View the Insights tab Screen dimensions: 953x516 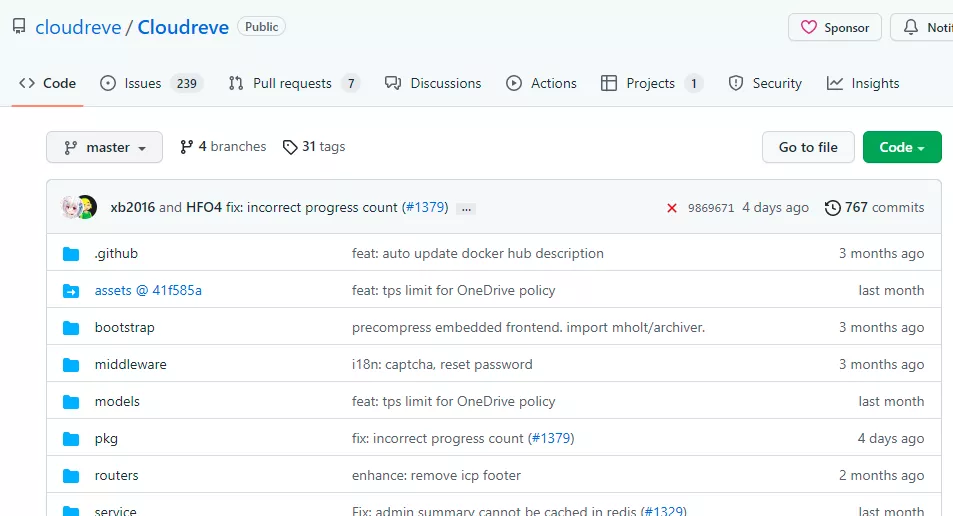[x=863, y=83]
